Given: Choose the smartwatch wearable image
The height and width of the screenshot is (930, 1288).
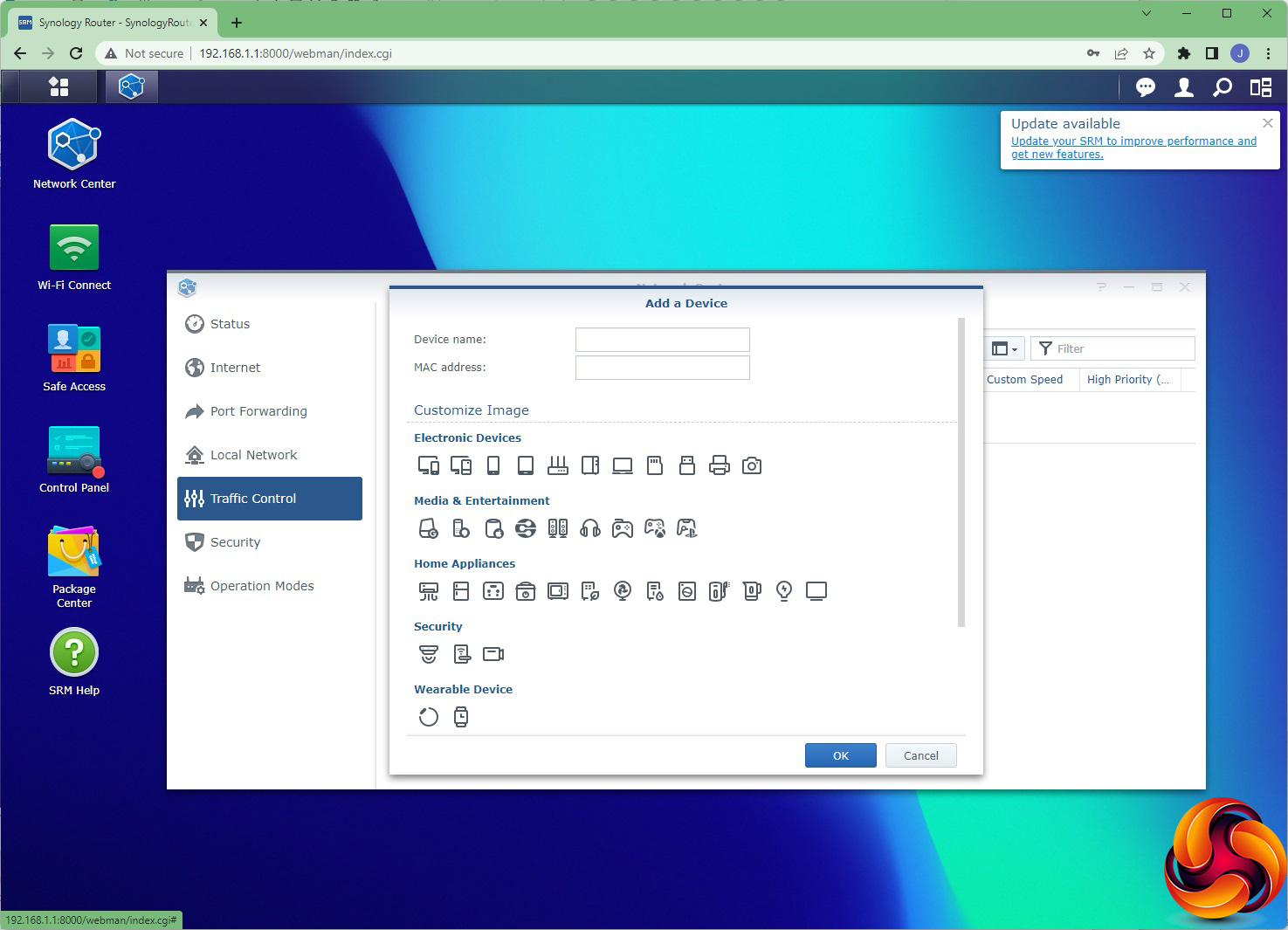Looking at the screenshot, I should (x=461, y=717).
